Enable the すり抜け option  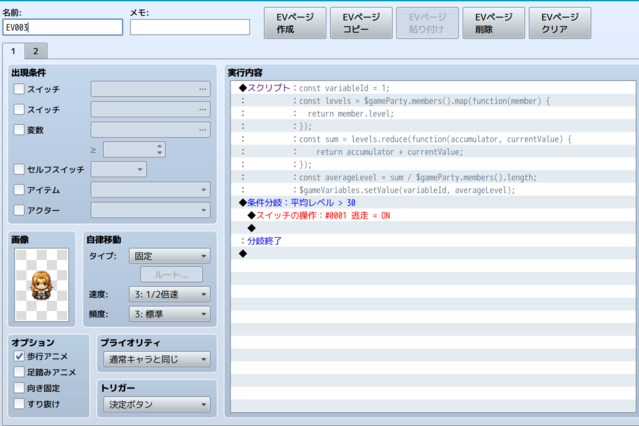(19, 404)
